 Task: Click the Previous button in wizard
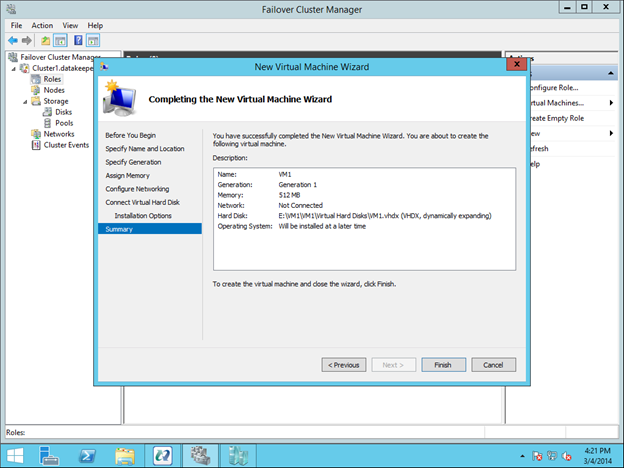[x=343, y=365]
